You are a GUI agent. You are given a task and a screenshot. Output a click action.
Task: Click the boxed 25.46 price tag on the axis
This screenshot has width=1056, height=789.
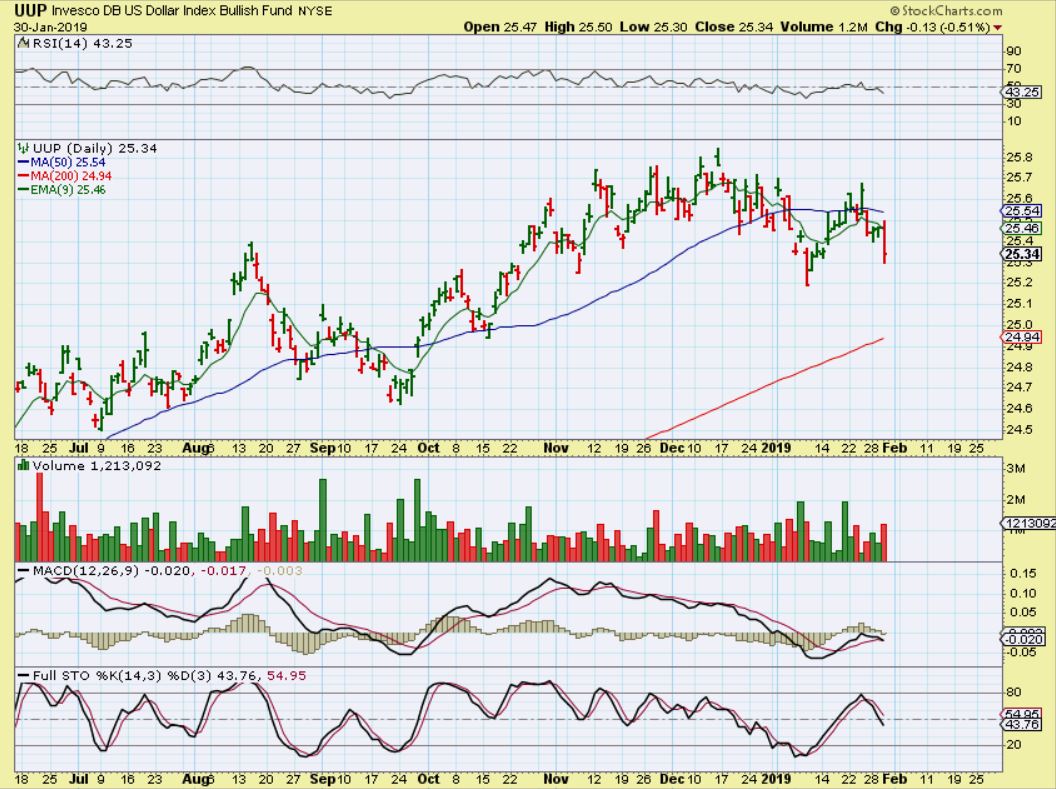click(x=1021, y=228)
